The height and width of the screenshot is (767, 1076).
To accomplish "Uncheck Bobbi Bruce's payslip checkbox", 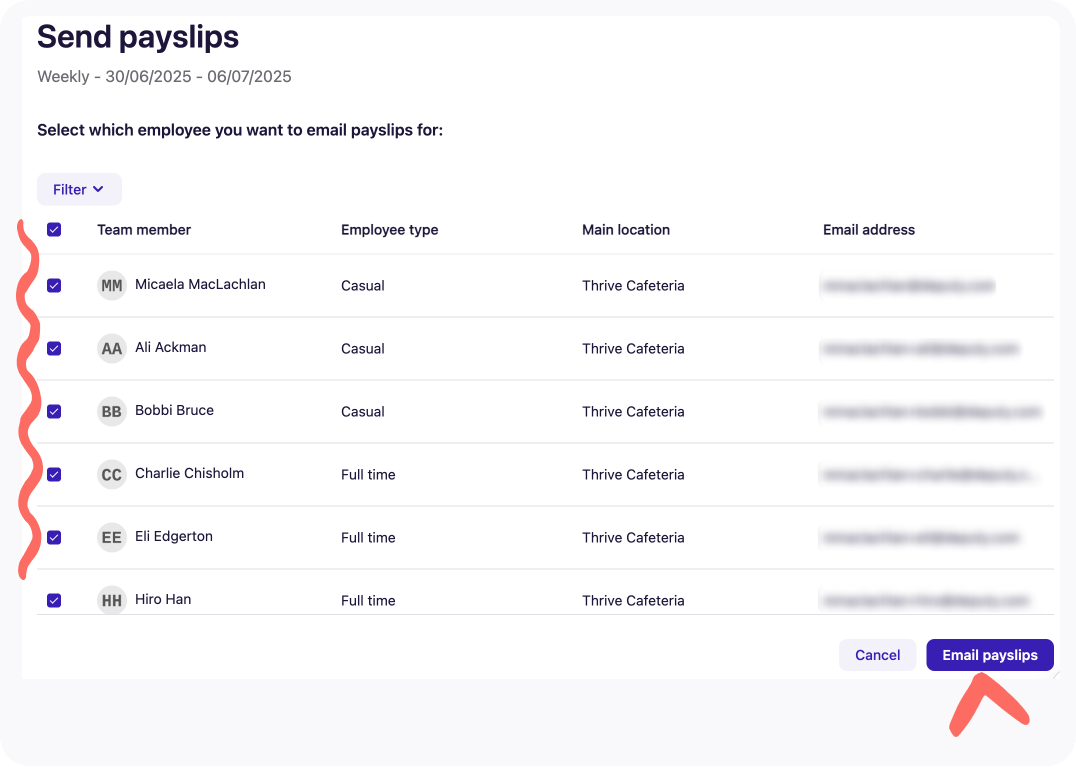I will [54, 411].
